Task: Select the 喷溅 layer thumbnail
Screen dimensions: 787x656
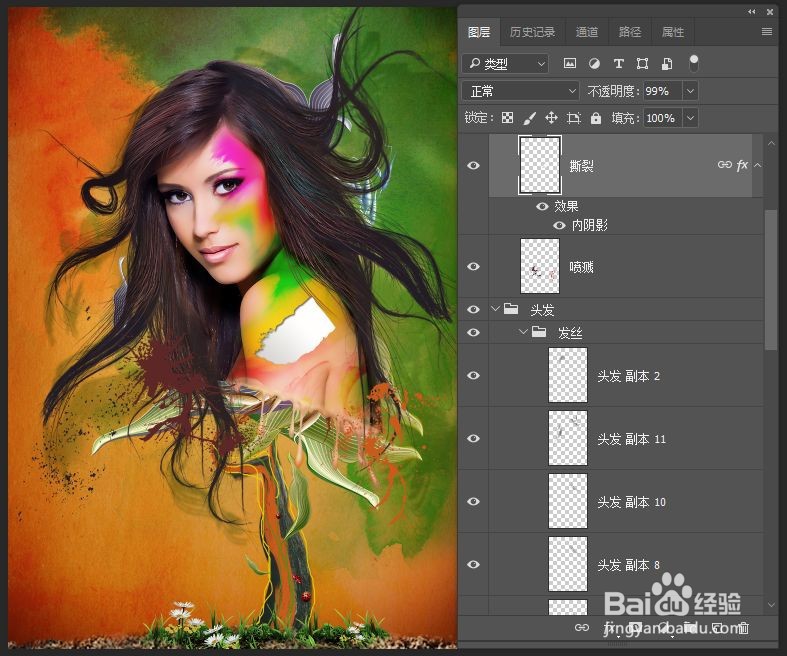Action: 540,266
